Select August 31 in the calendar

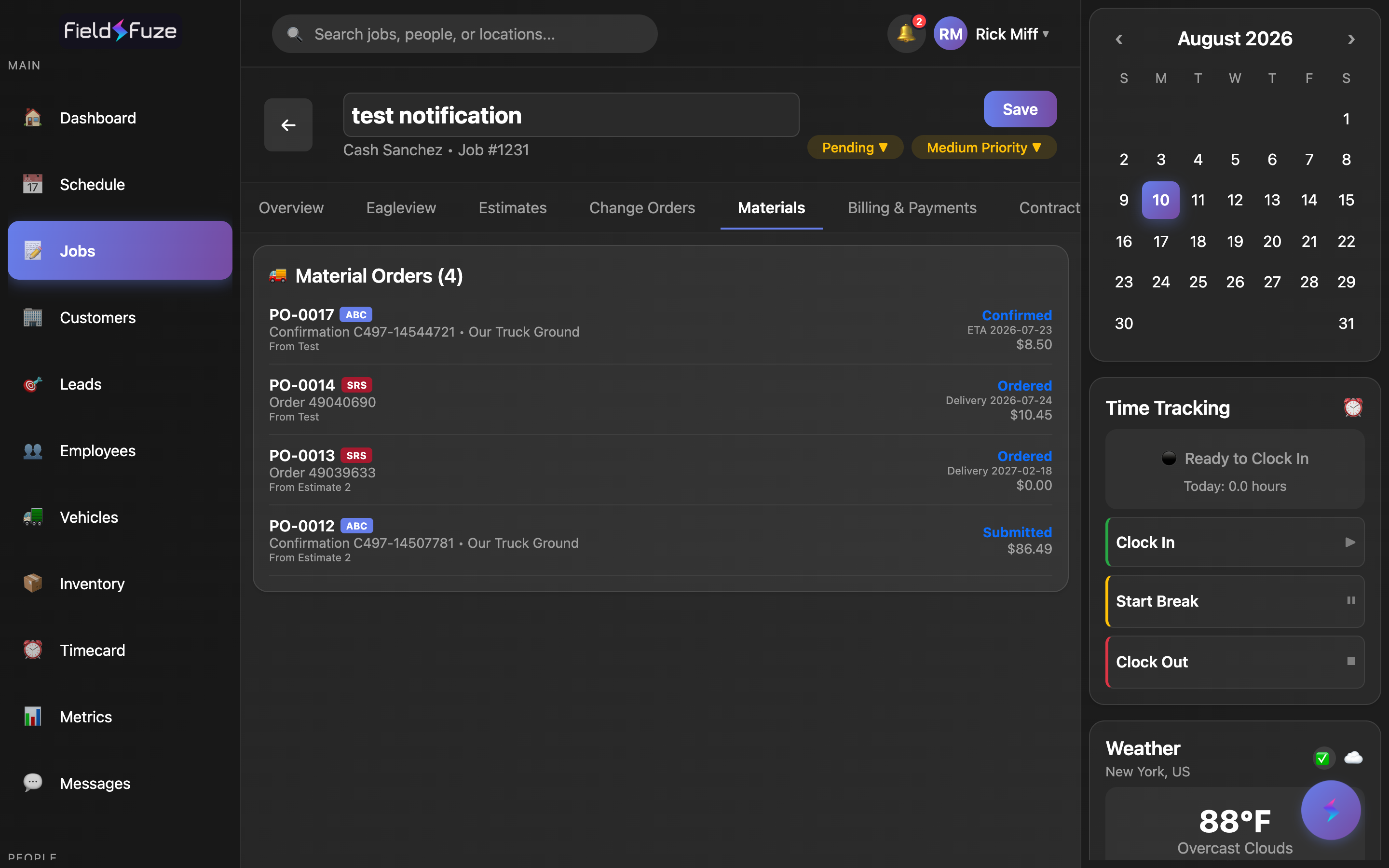coord(1346,323)
